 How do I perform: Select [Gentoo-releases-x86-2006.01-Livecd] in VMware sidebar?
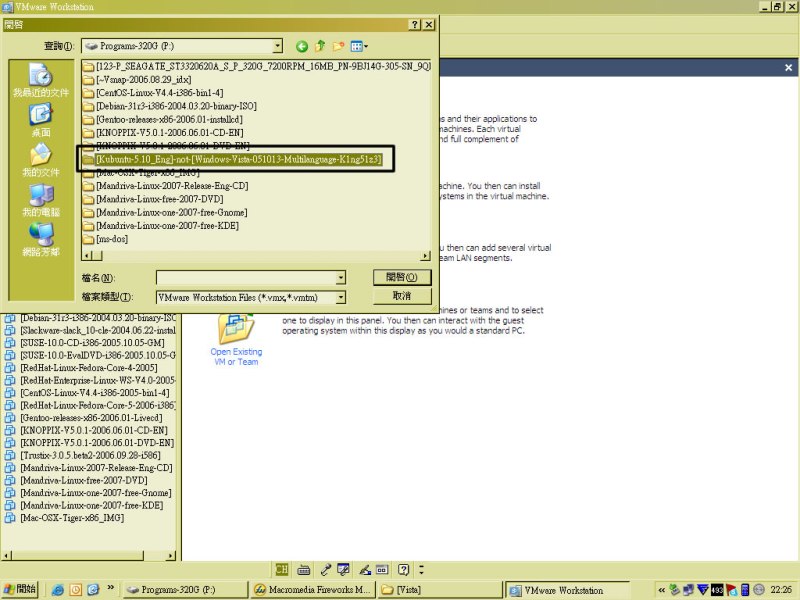point(91,418)
